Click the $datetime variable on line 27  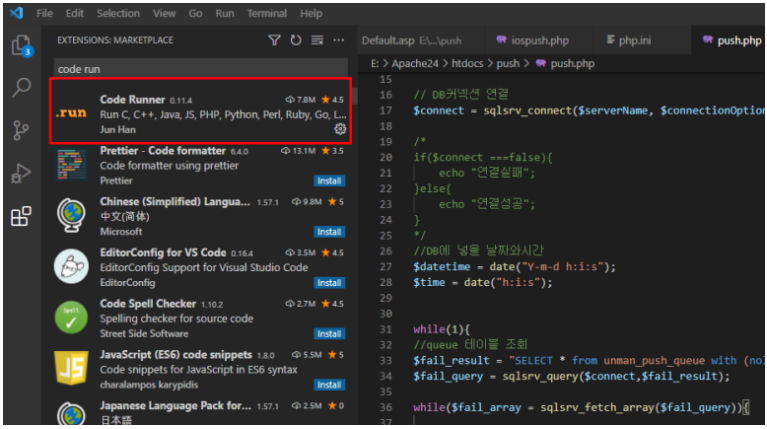coord(441,267)
